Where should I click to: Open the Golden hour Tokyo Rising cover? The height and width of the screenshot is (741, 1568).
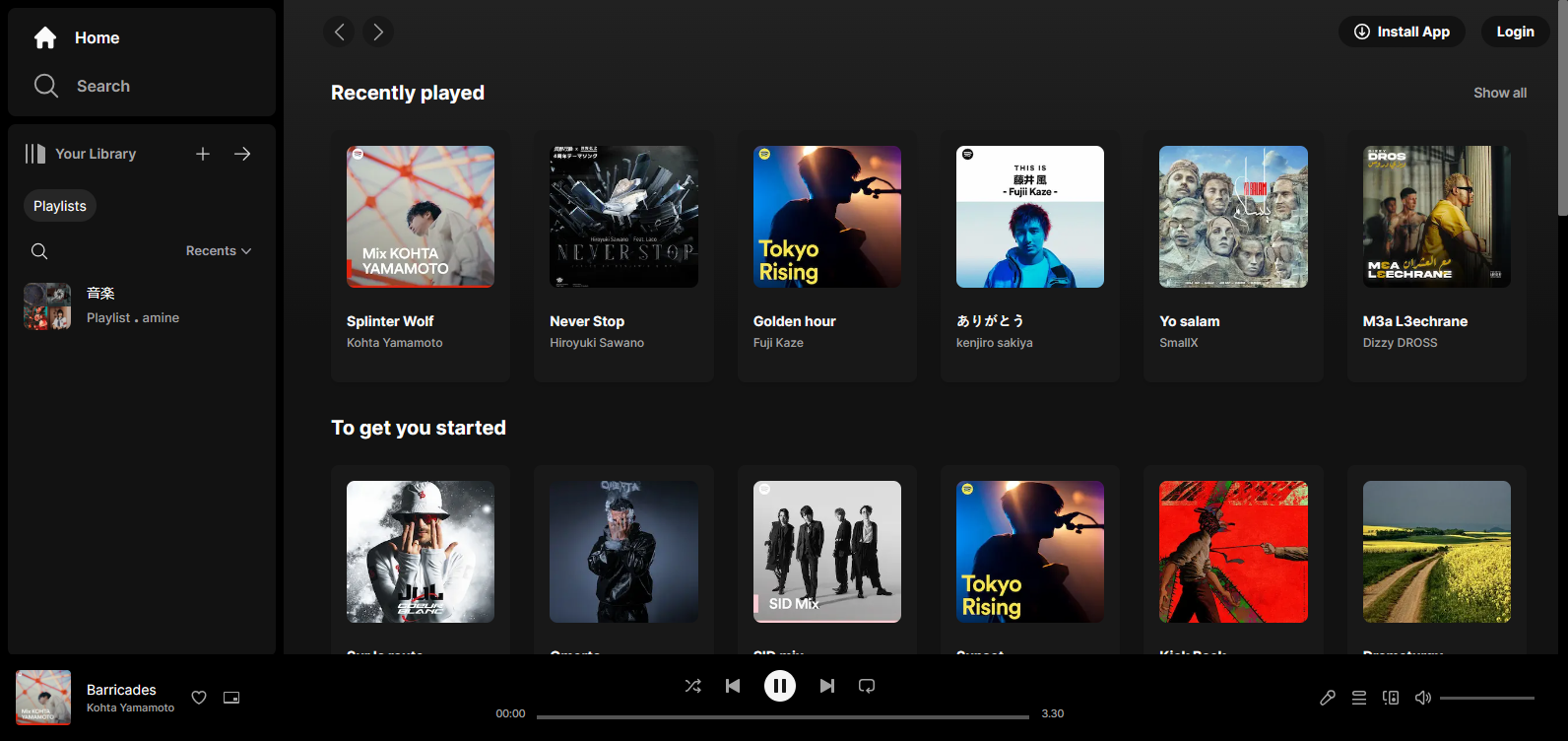click(827, 217)
